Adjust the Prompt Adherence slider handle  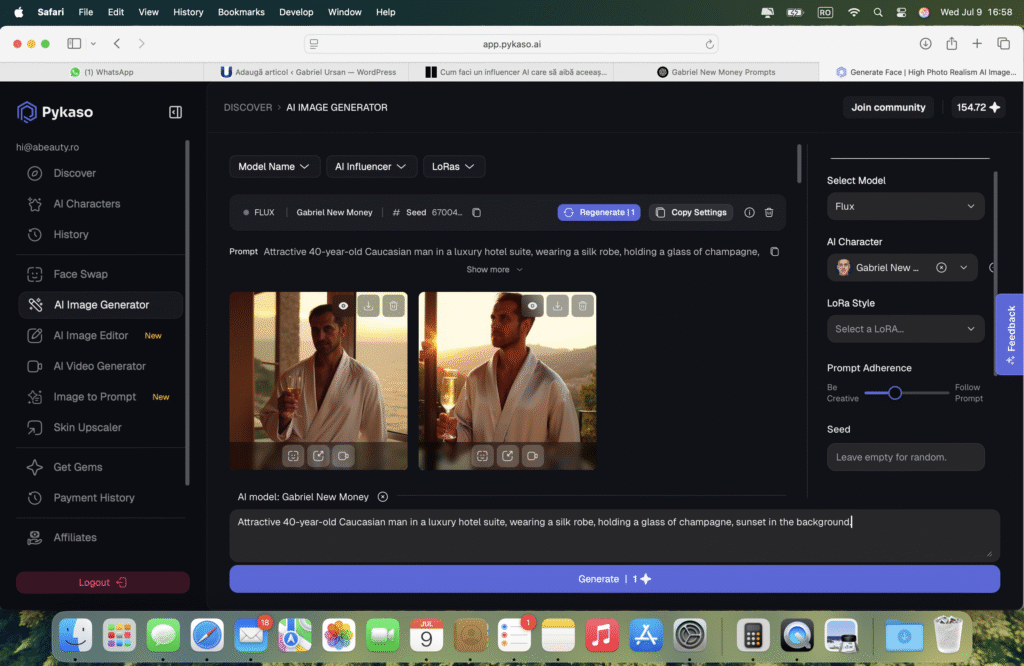point(895,393)
